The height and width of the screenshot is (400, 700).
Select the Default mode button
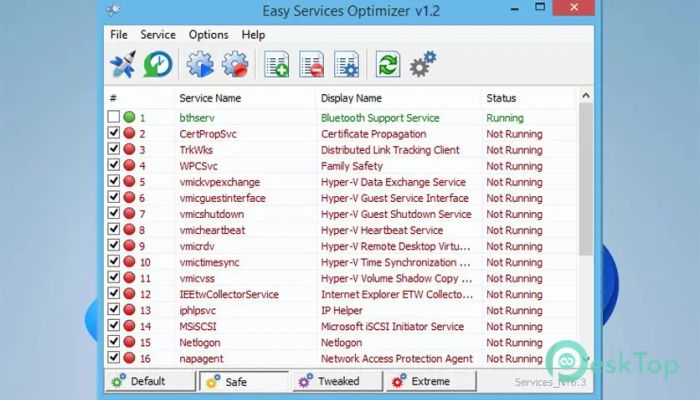click(150, 381)
